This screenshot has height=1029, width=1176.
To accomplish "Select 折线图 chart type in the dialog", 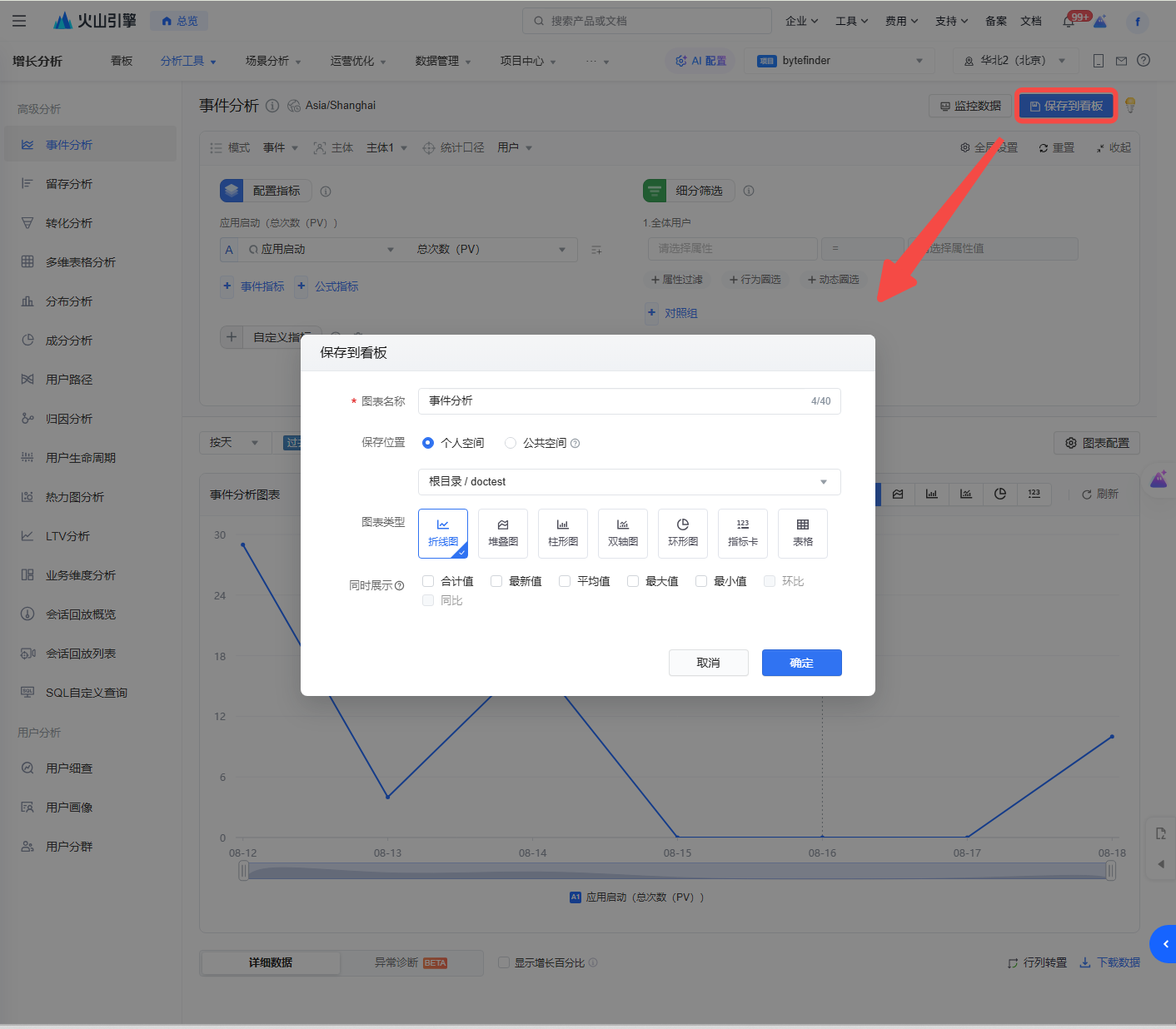I will tap(443, 534).
